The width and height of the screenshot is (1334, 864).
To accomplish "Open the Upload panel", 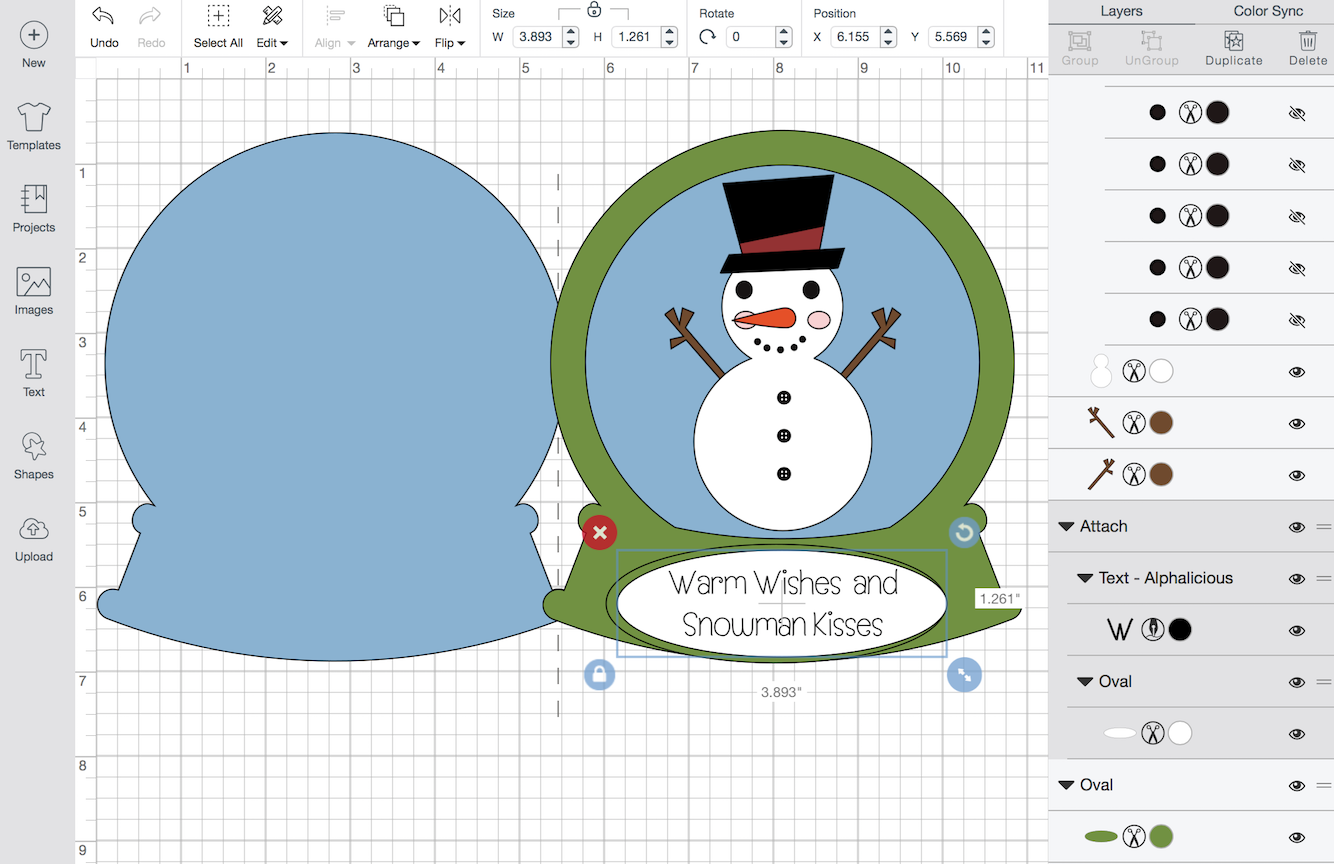I will [34, 538].
